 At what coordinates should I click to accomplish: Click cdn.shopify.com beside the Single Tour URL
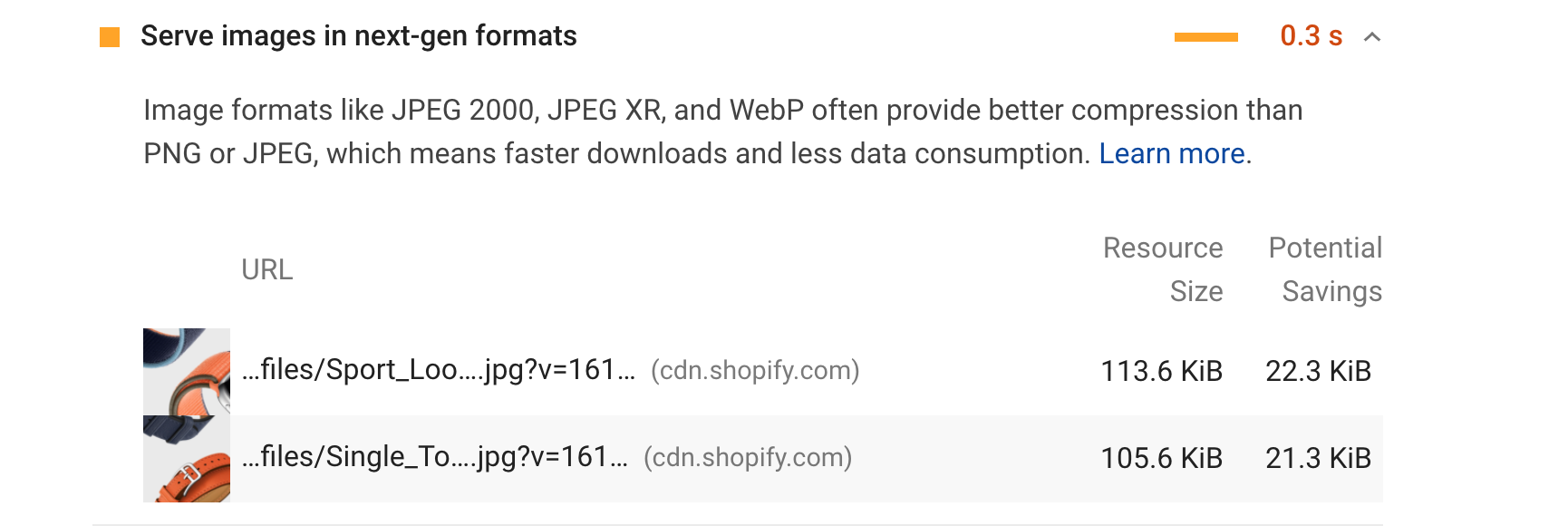point(748,458)
